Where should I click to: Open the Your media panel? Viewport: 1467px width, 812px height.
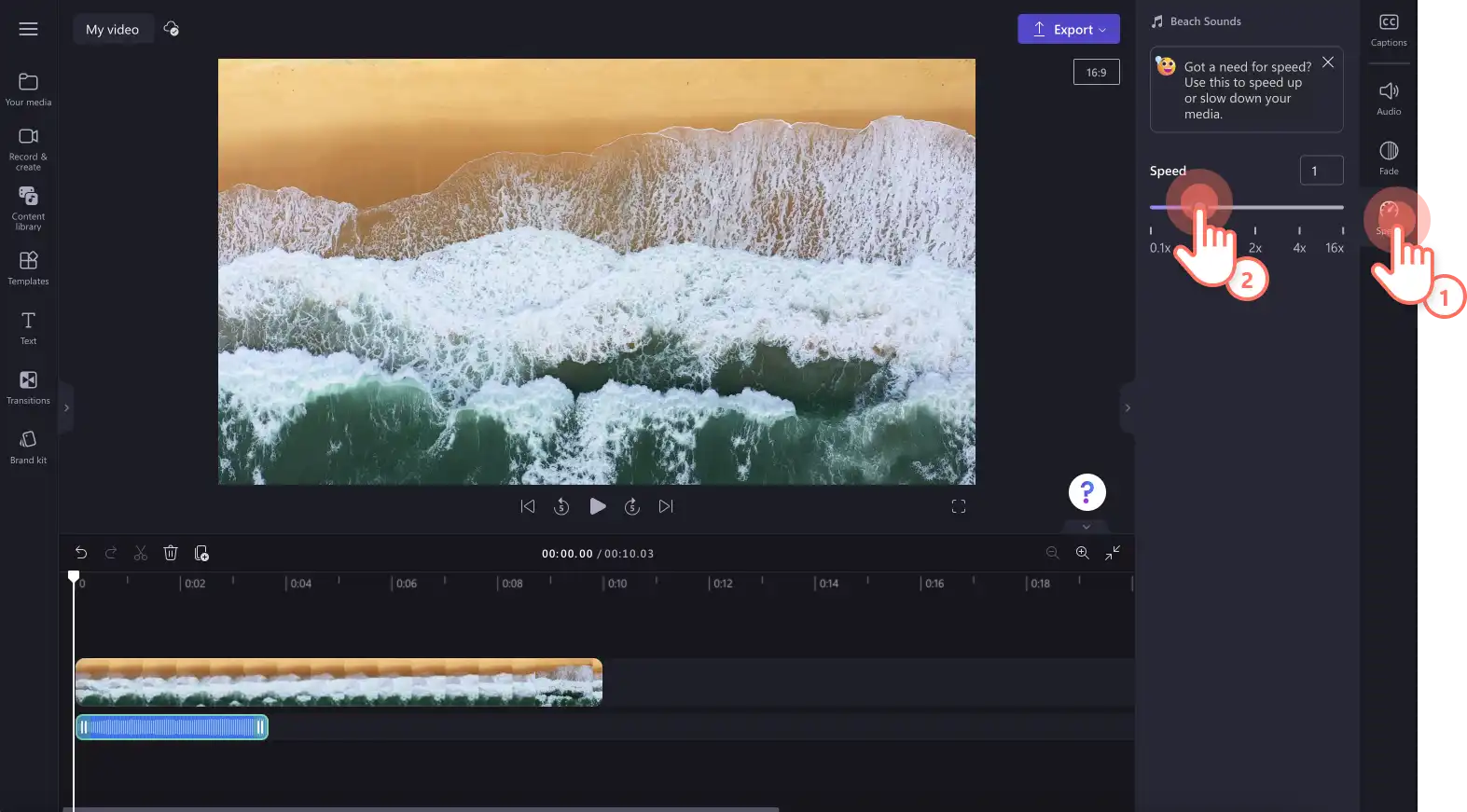pos(28,89)
